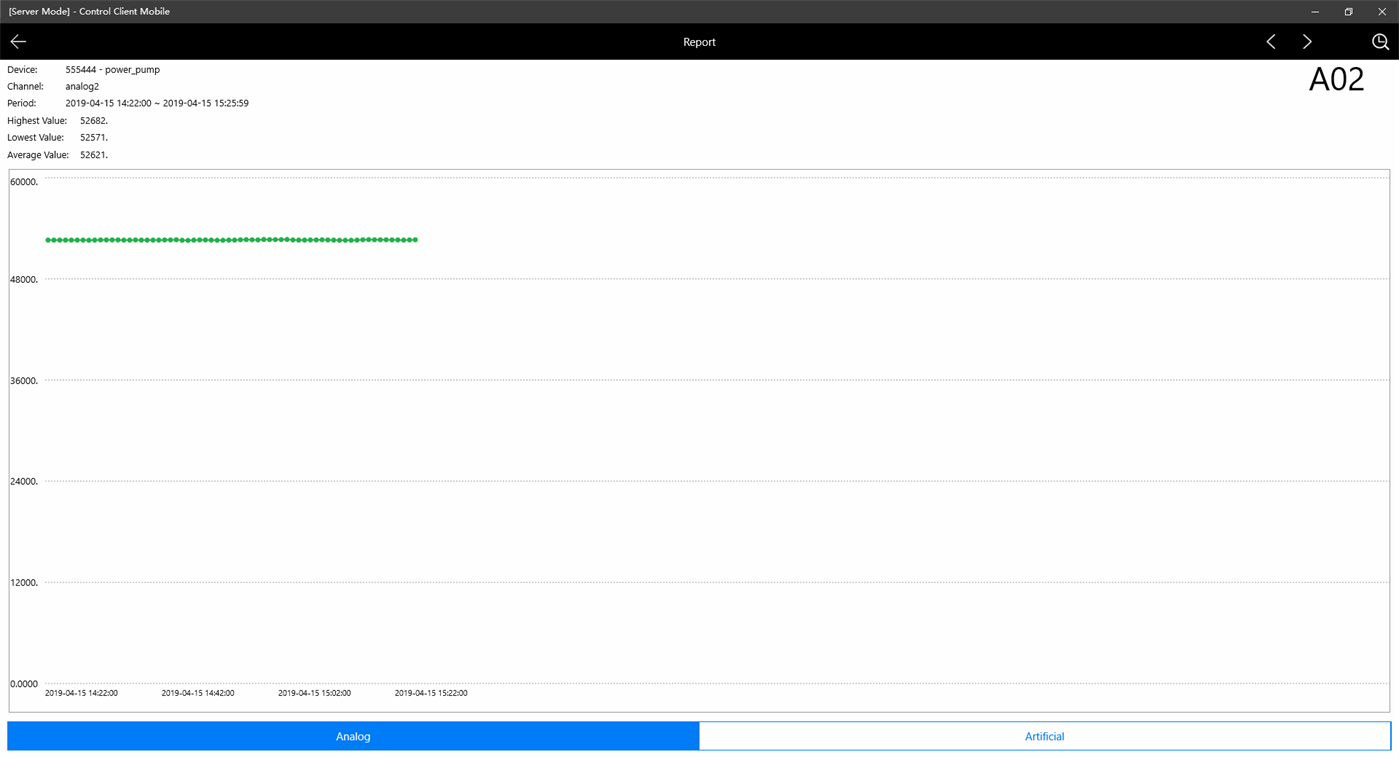This screenshot has height=758, width=1399.
Task: Click the timestamp 2019-04-15 15:22:00 on the x-axis
Action: coord(430,692)
